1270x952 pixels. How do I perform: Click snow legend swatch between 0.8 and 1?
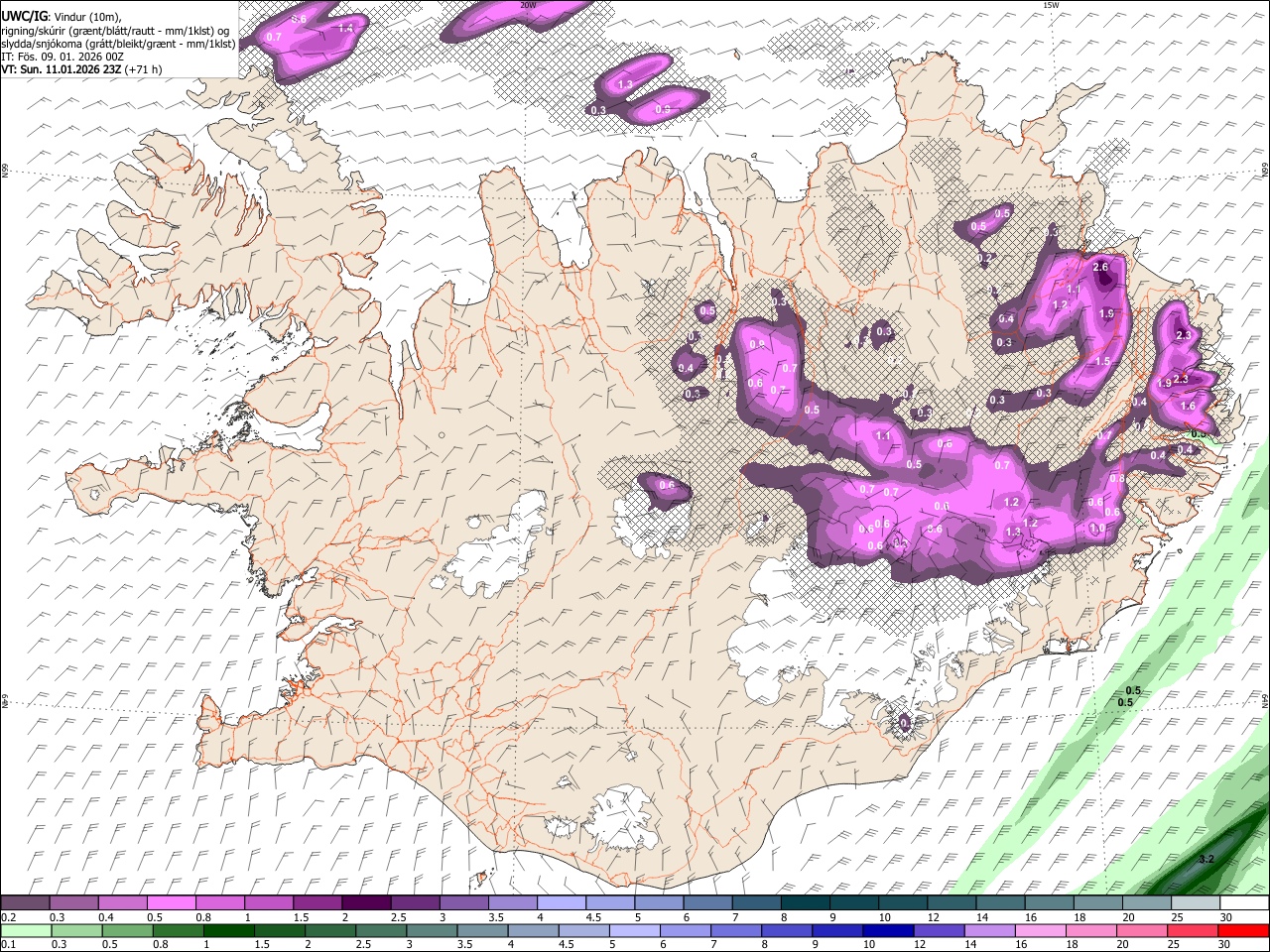pyautogui.click(x=219, y=903)
